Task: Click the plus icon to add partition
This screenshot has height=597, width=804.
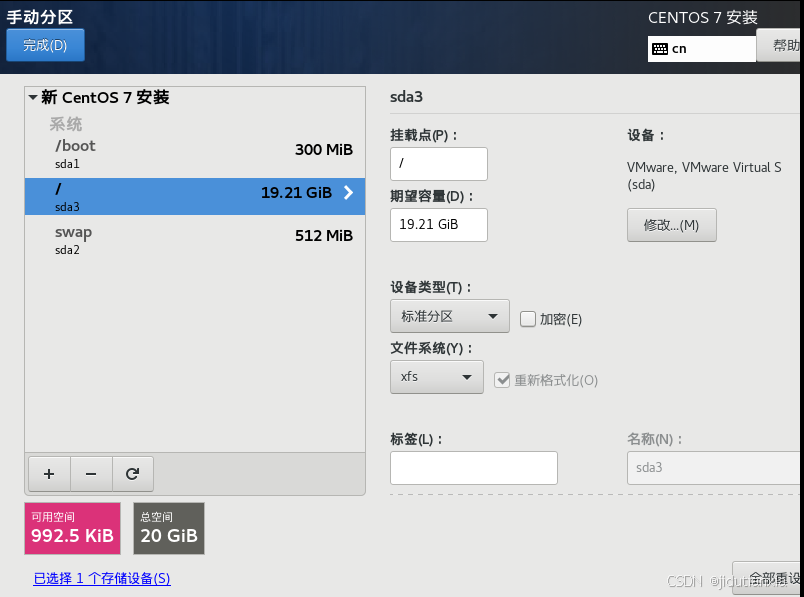Action: [49, 474]
